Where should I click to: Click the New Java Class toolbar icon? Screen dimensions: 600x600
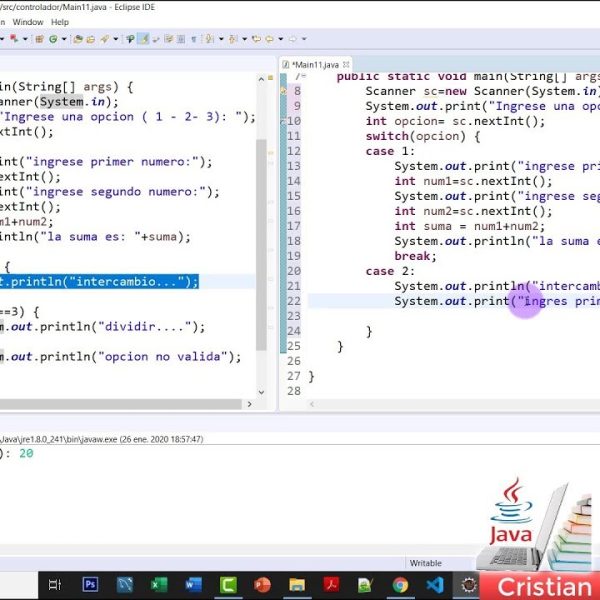tap(53, 39)
